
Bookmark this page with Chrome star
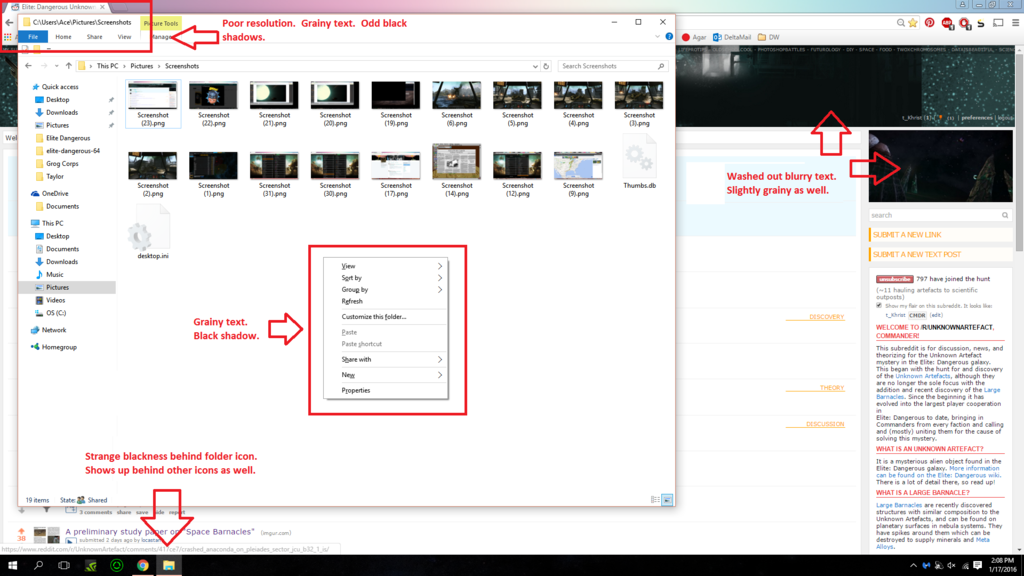912,23
